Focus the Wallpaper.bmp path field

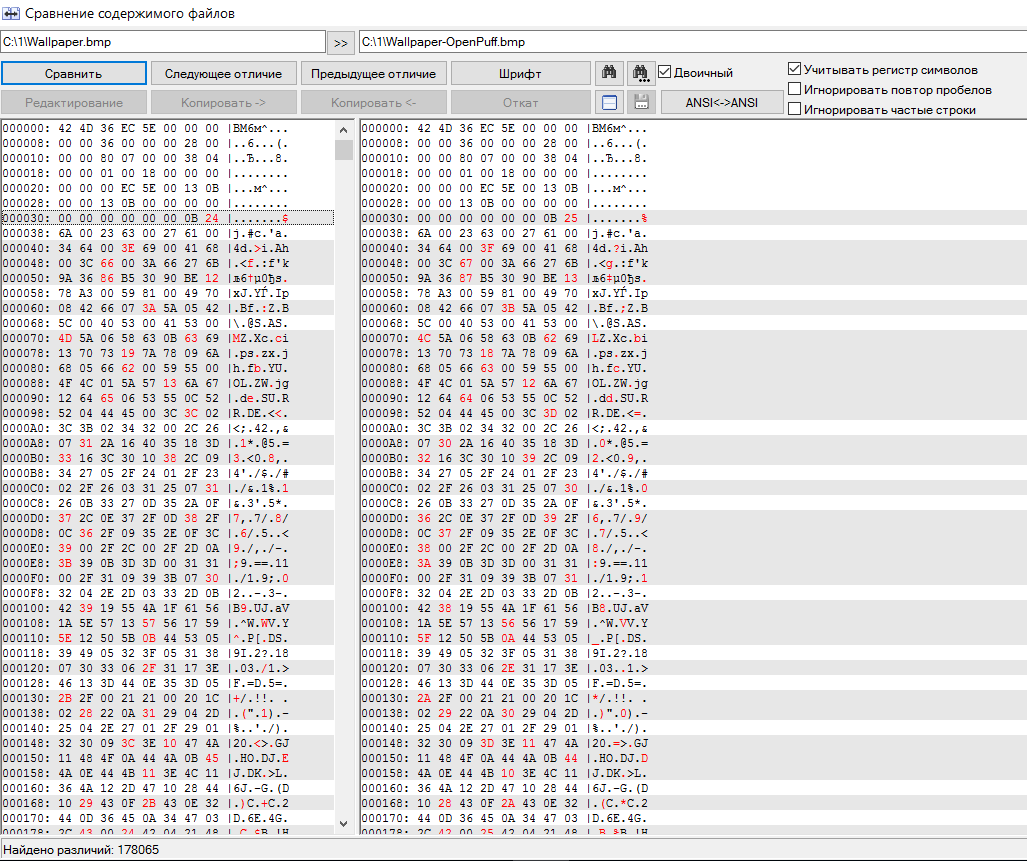163,42
